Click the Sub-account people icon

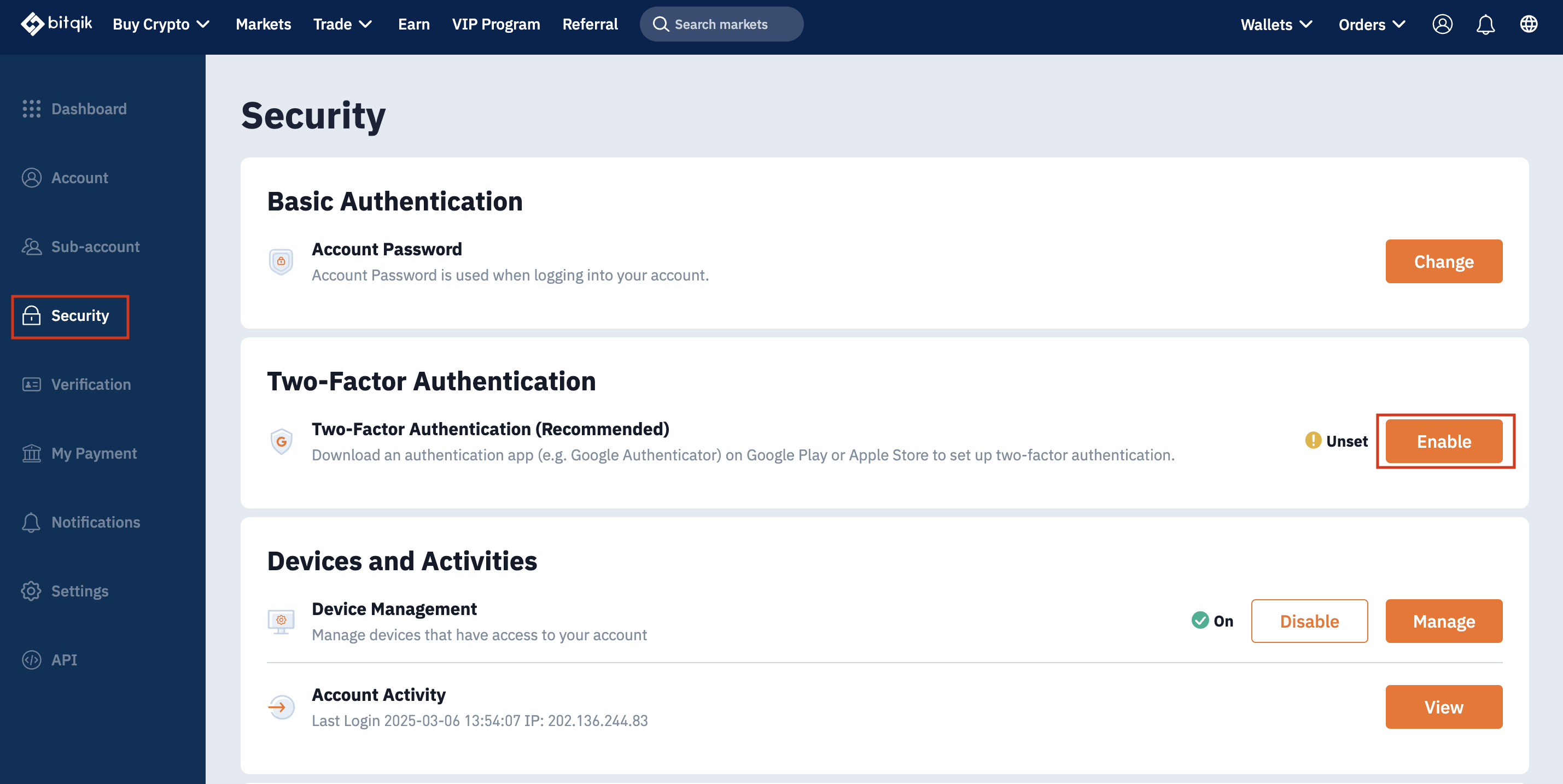(32, 247)
